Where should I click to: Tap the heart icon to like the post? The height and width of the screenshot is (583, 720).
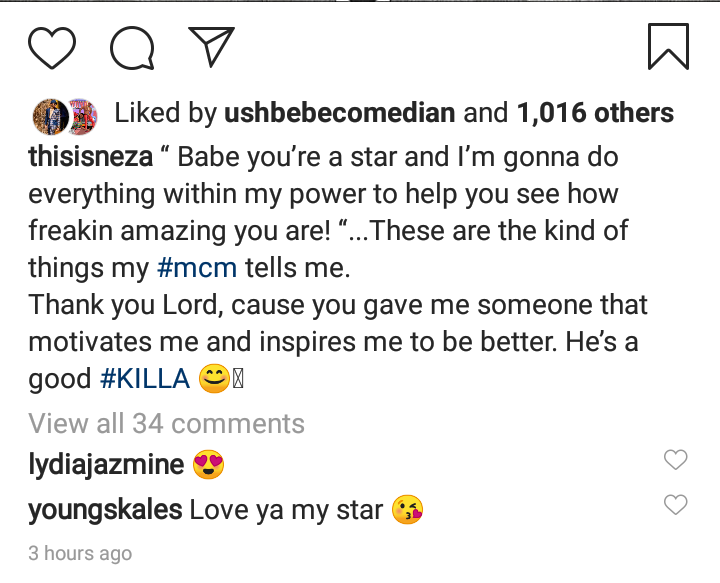52,48
